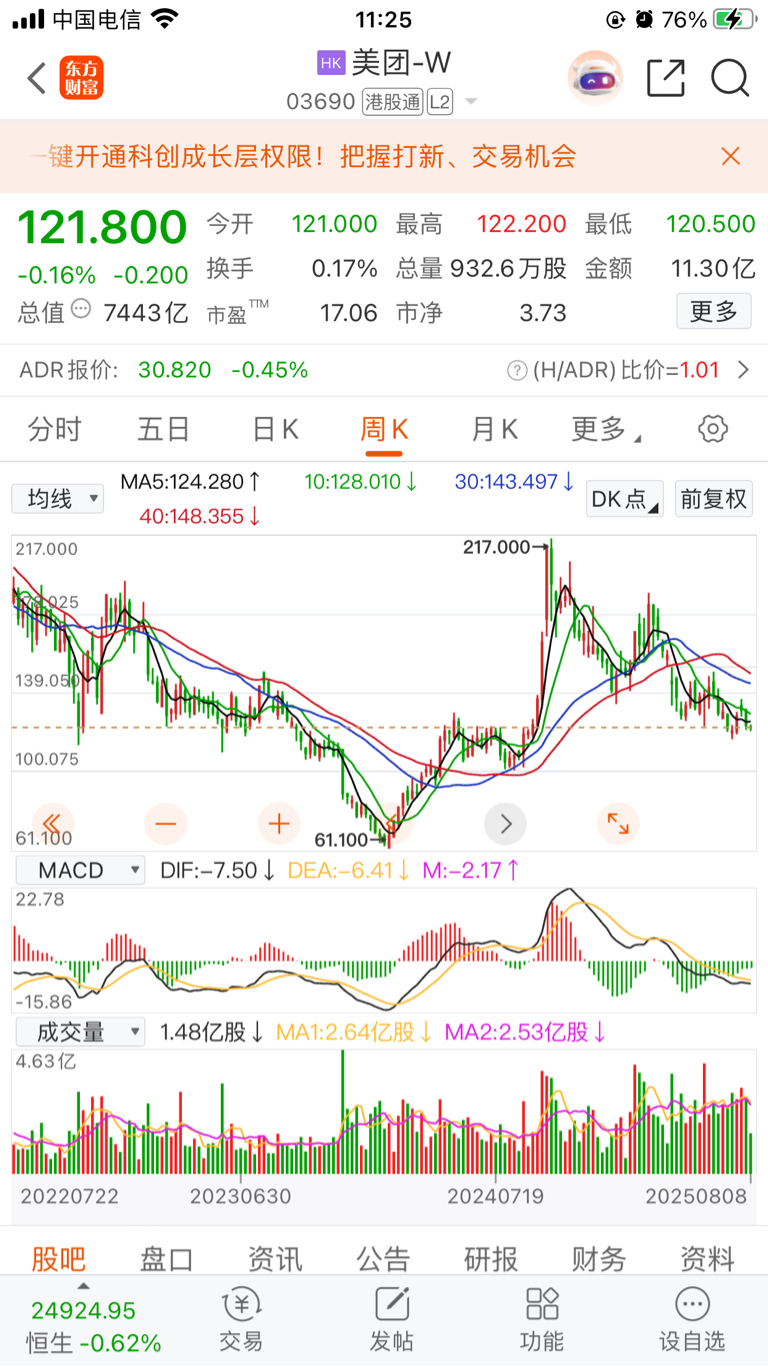This screenshot has width=768, height=1366.
Task: Close the promotional banner
Action: tap(731, 156)
